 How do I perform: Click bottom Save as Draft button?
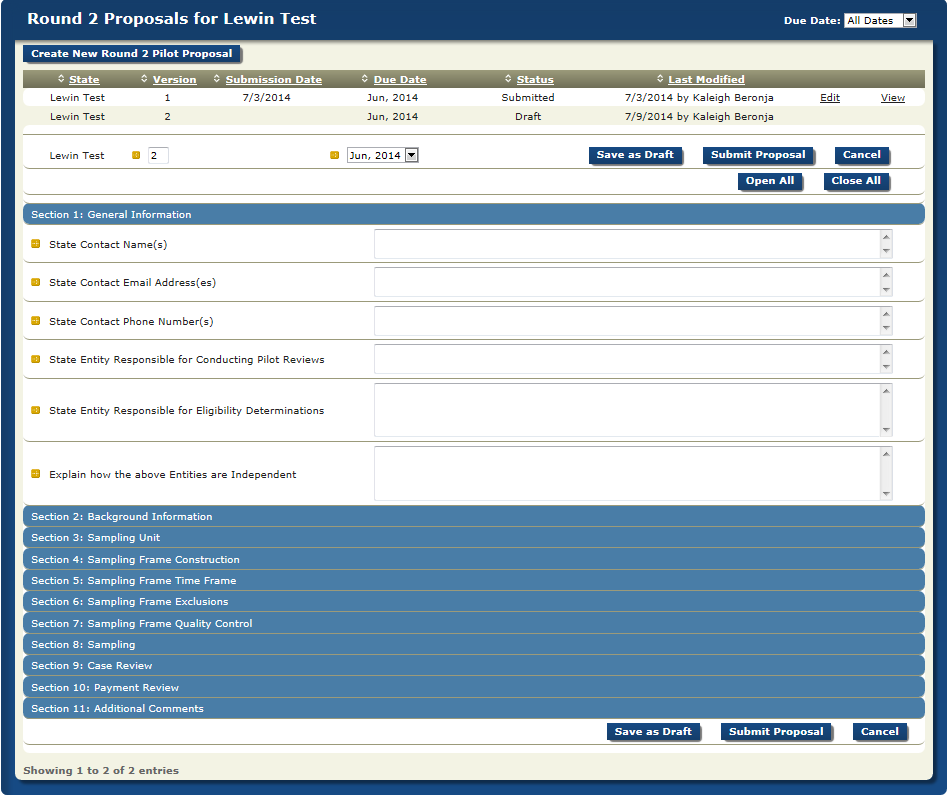pyautogui.click(x=653, y=732)
